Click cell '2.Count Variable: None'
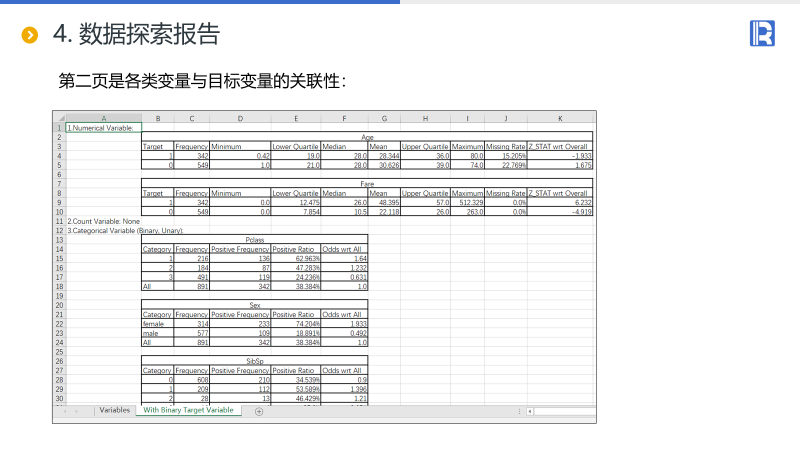 coord(104,221)
